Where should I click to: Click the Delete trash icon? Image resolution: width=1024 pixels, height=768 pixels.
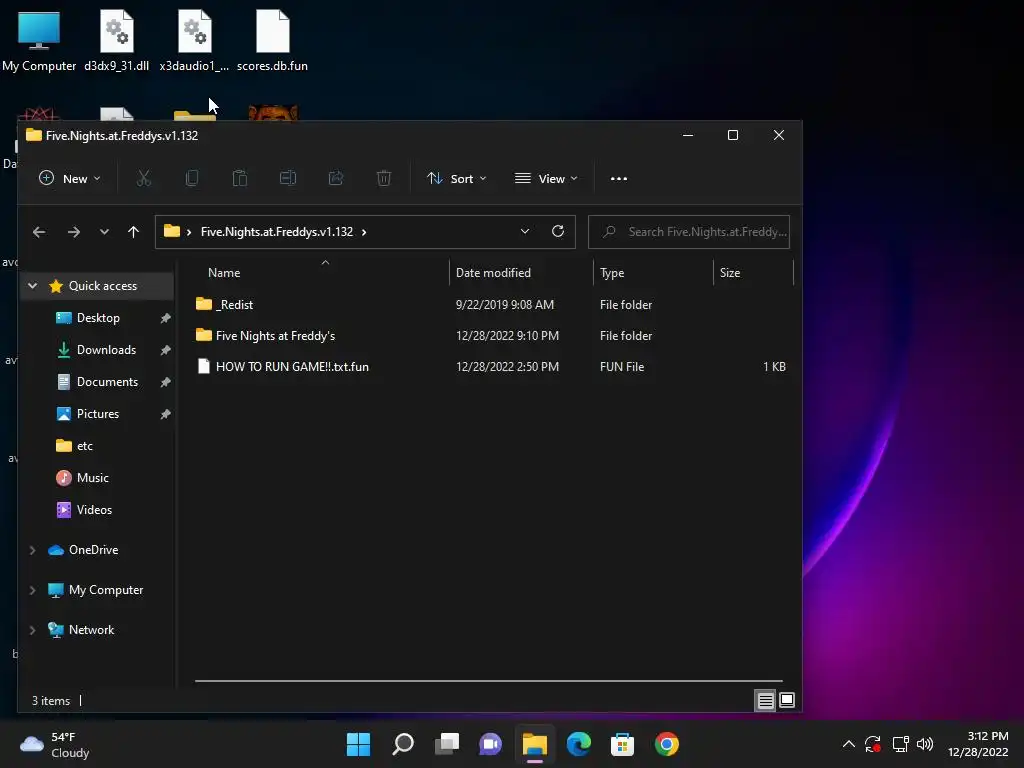[384, 178]
